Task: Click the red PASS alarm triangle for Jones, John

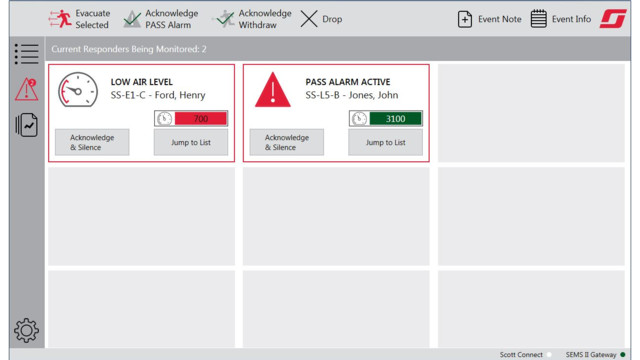Action: (273, 90)
